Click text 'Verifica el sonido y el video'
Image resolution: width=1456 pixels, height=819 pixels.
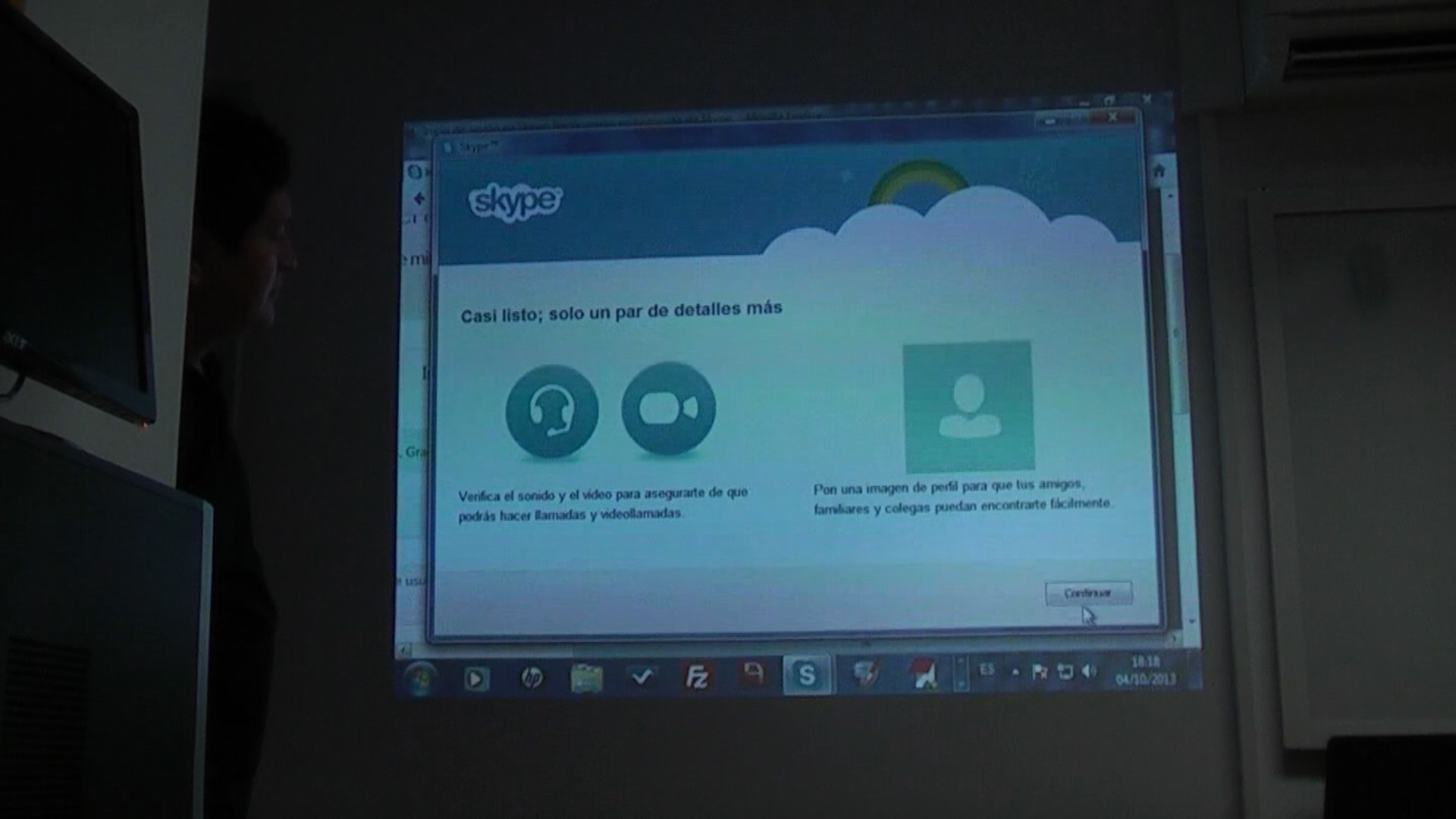(536, 495)
